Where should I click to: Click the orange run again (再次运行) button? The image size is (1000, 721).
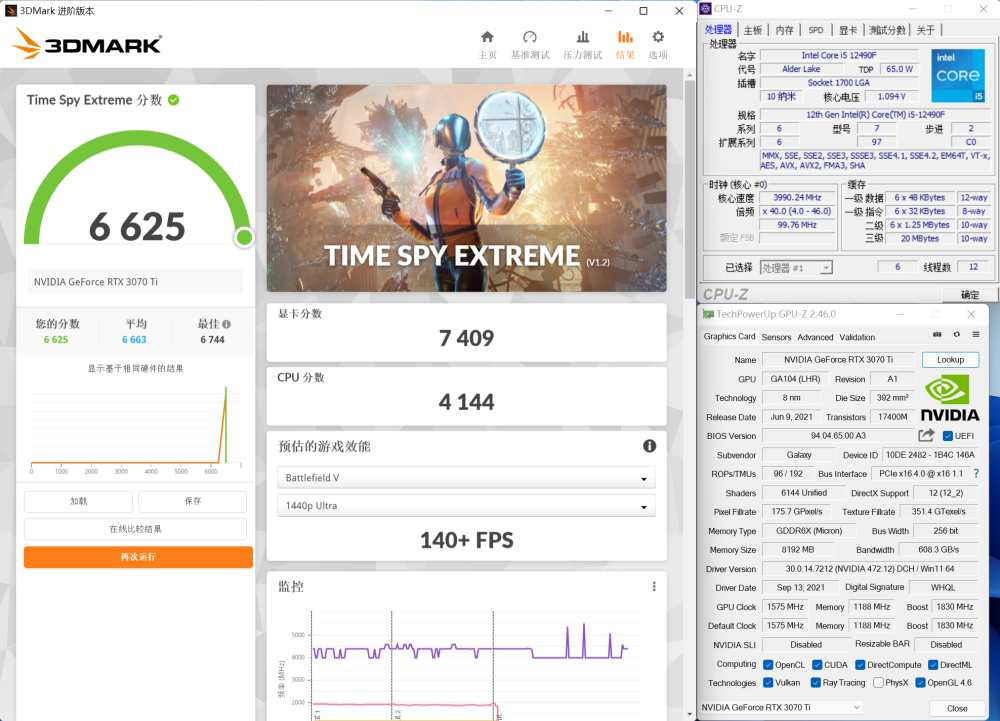tap(138, 557)
